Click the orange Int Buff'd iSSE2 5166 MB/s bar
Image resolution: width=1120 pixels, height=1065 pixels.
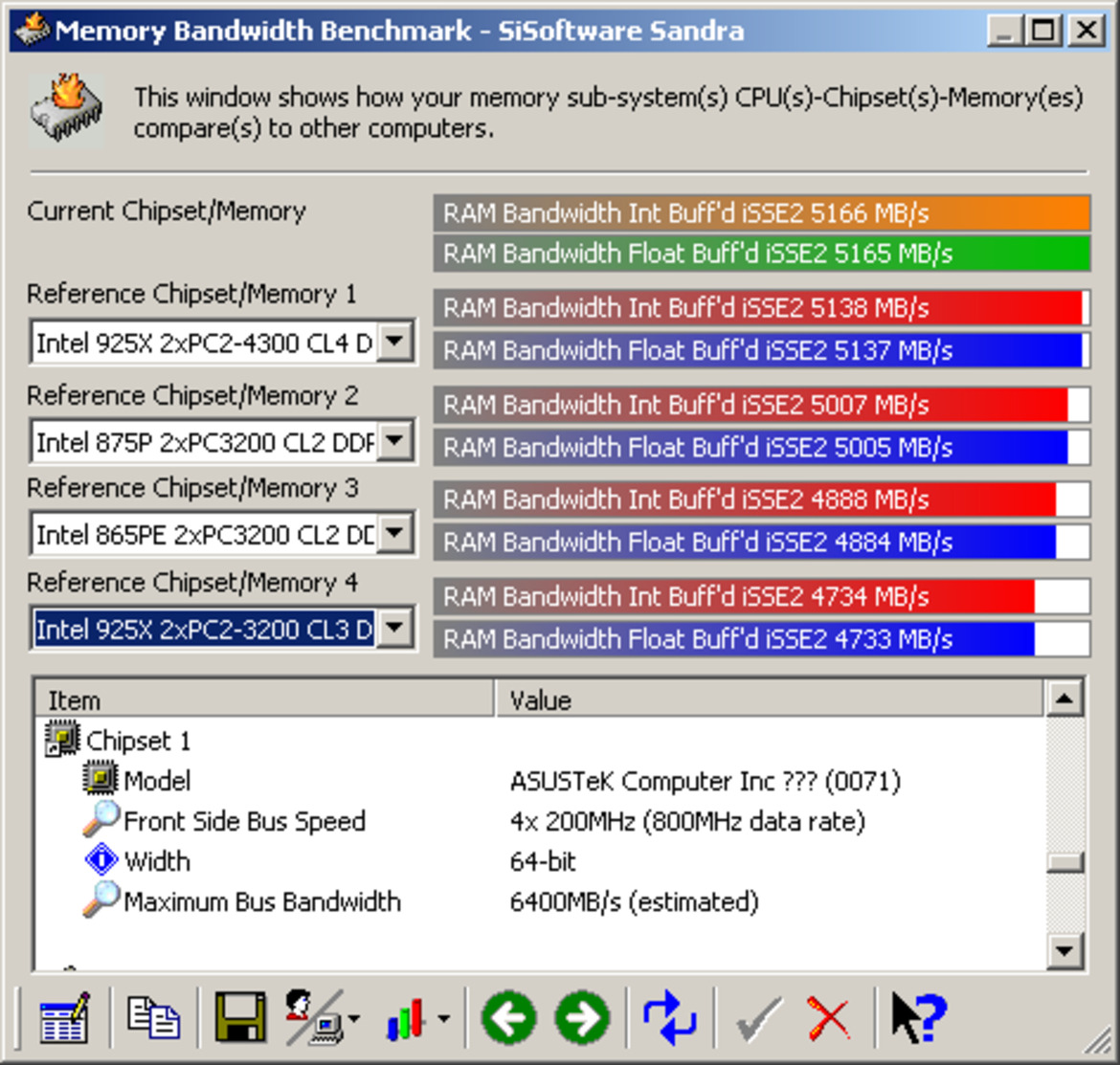(x=761, y=212)
